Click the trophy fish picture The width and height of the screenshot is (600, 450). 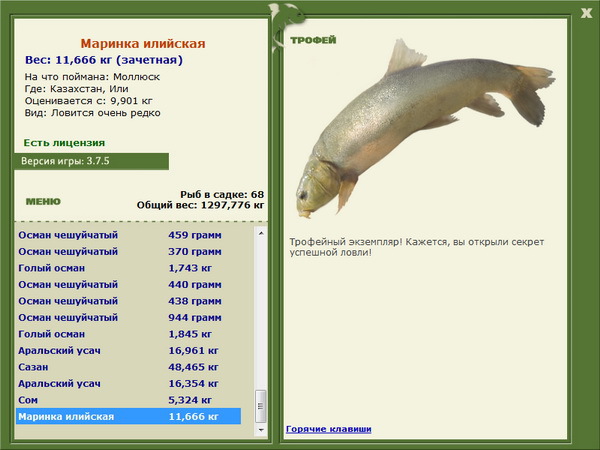click(x=425, y=128)
